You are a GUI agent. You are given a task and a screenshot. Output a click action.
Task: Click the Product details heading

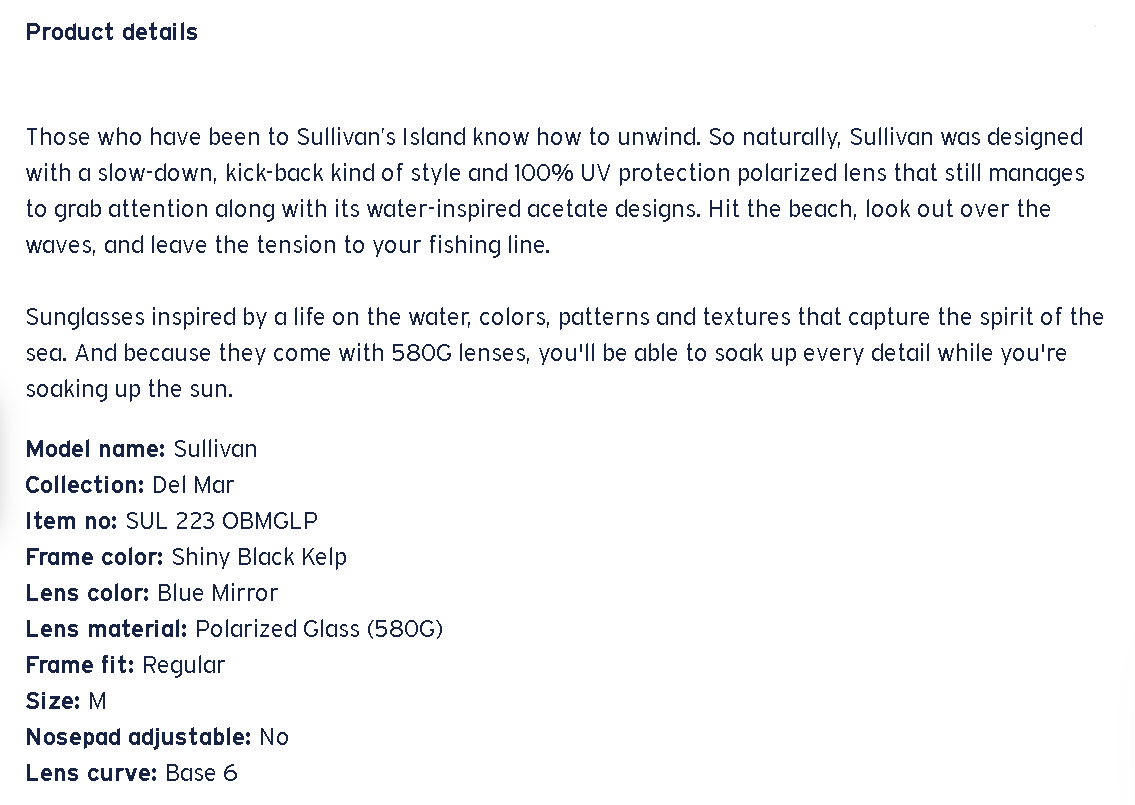112,32
